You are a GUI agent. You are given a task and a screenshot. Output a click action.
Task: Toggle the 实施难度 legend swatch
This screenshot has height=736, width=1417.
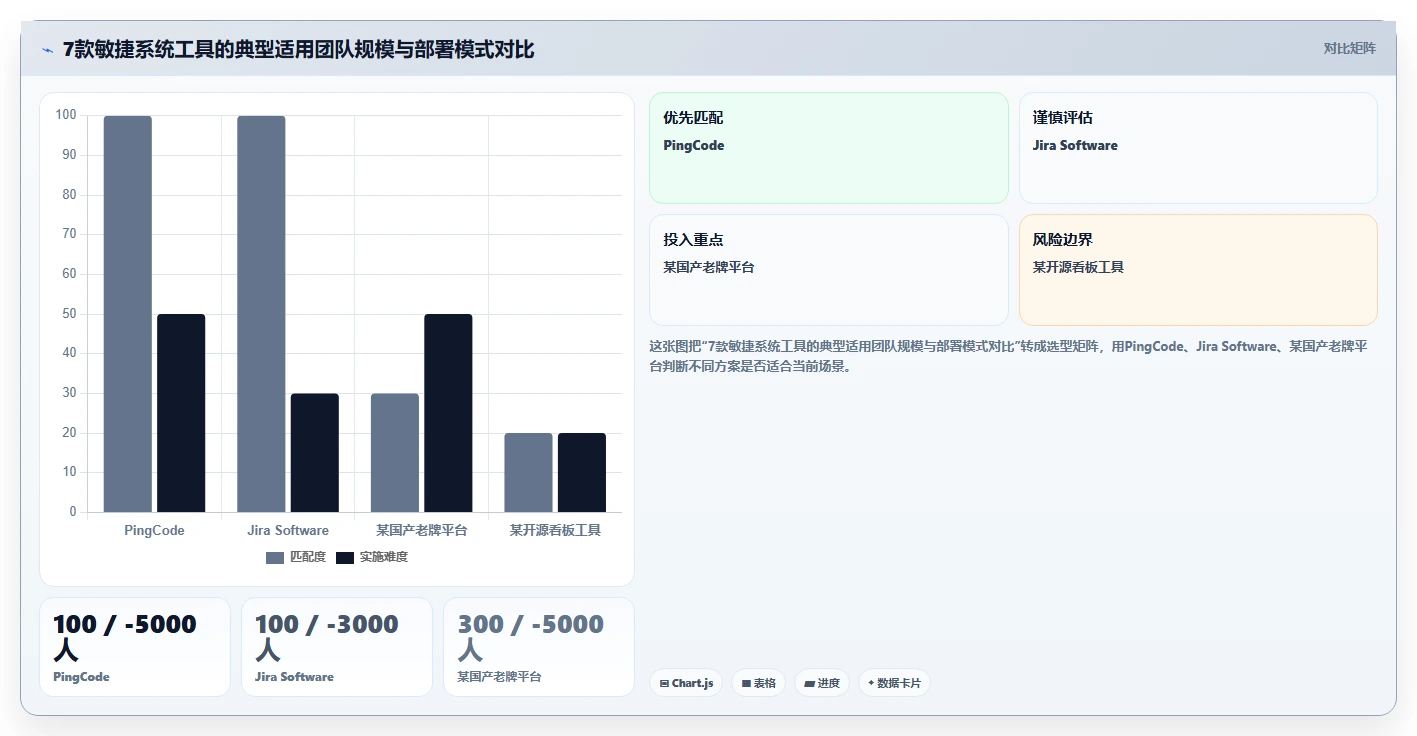[345, 557]
